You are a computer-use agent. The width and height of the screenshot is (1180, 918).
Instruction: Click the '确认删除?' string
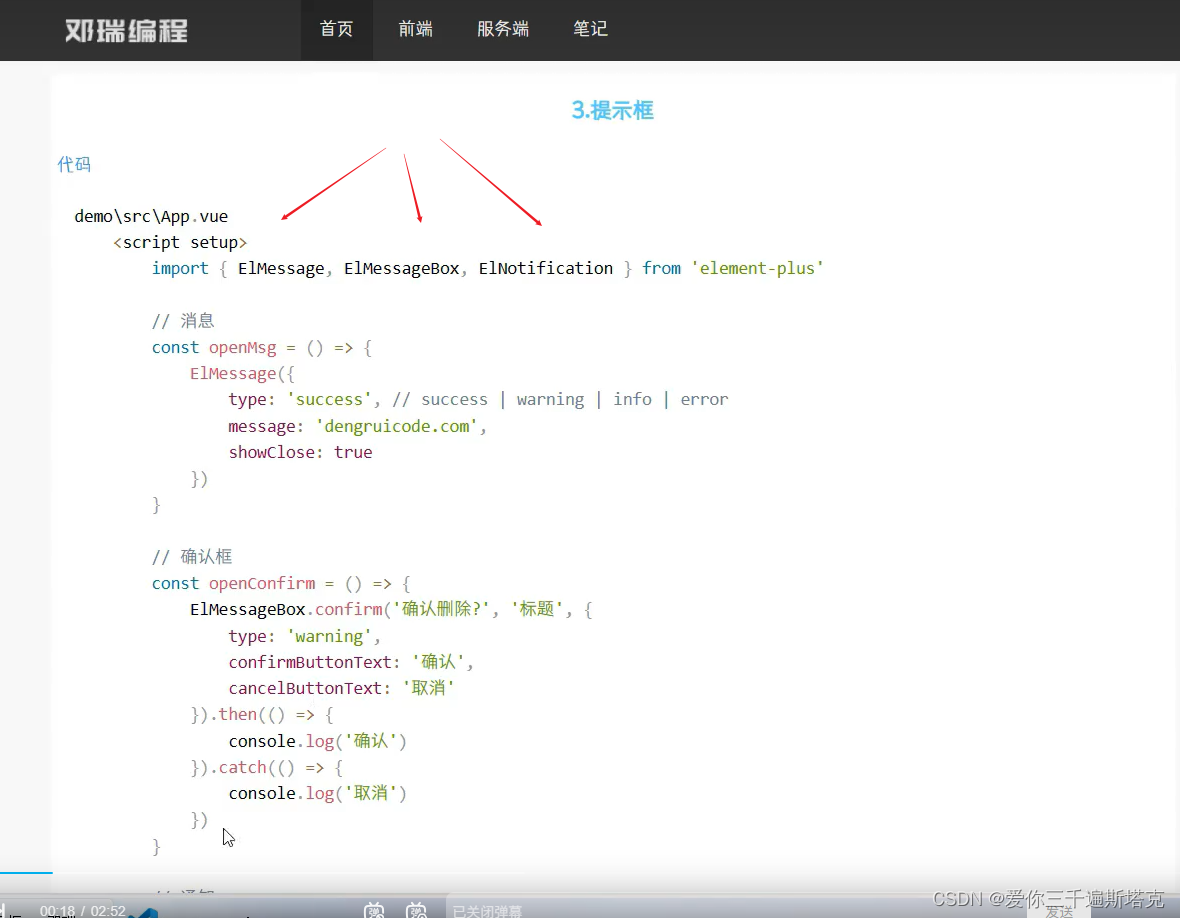[441, 609]
